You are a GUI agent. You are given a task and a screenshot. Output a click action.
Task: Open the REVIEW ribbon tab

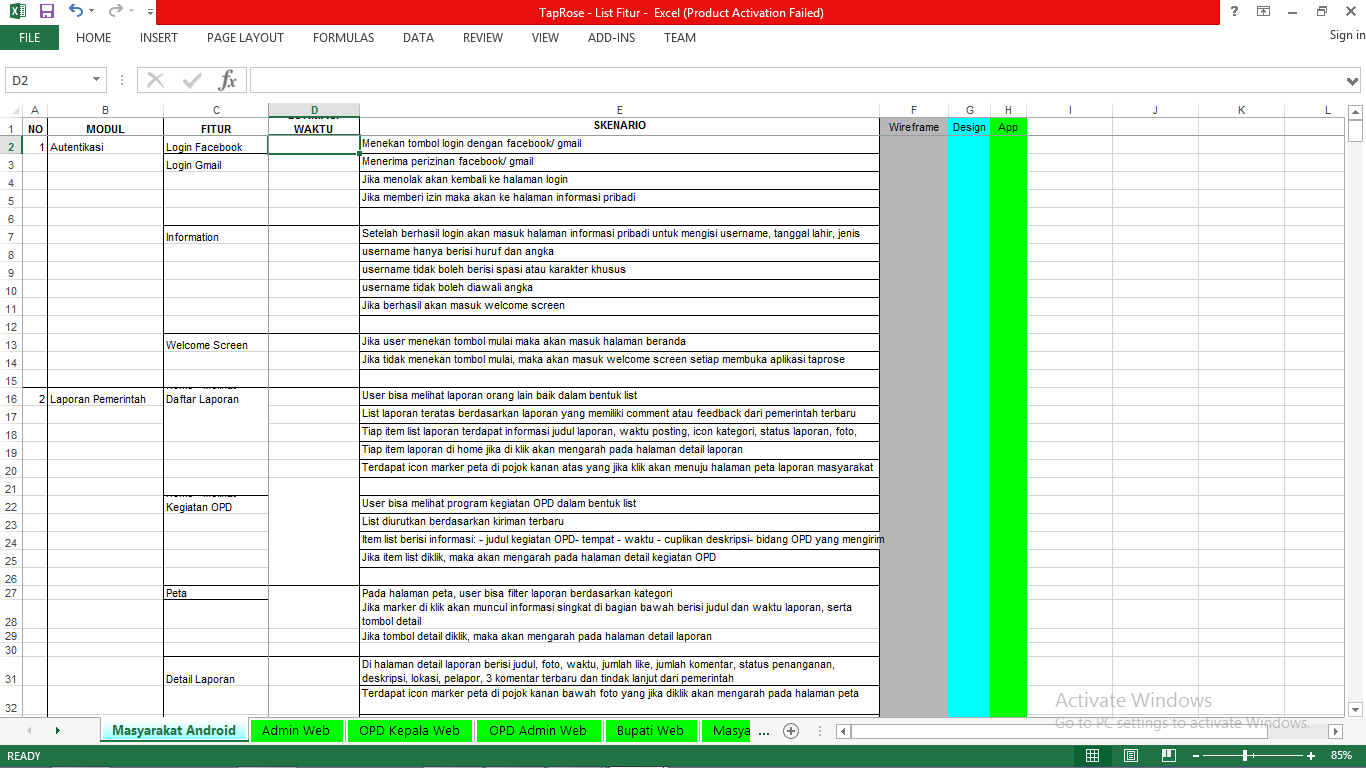(x=483, y=38)
